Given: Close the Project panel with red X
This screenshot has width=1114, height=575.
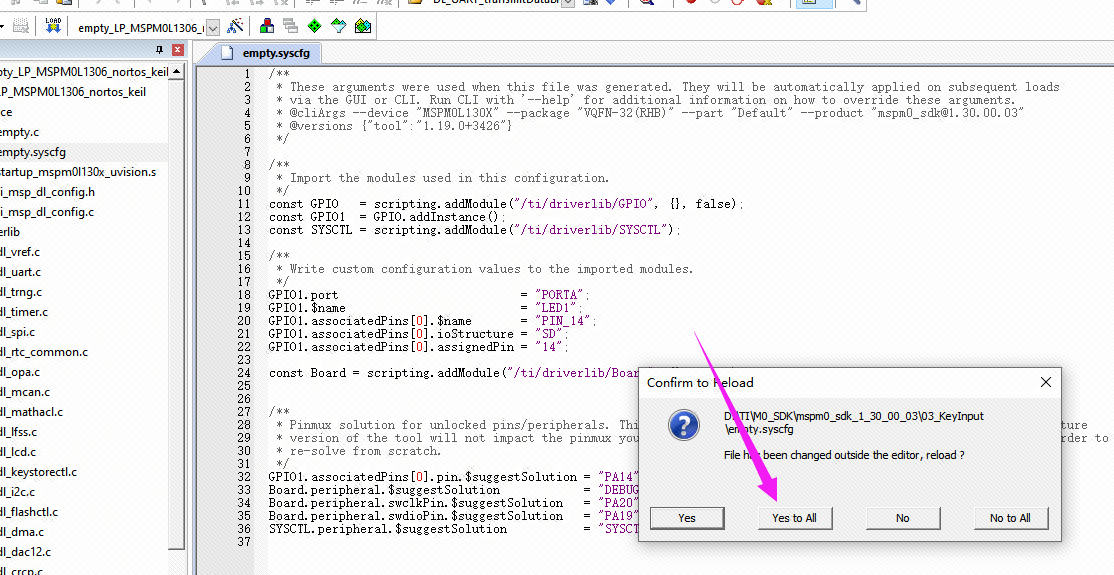Looking at the screenshot, I should 178,50.
